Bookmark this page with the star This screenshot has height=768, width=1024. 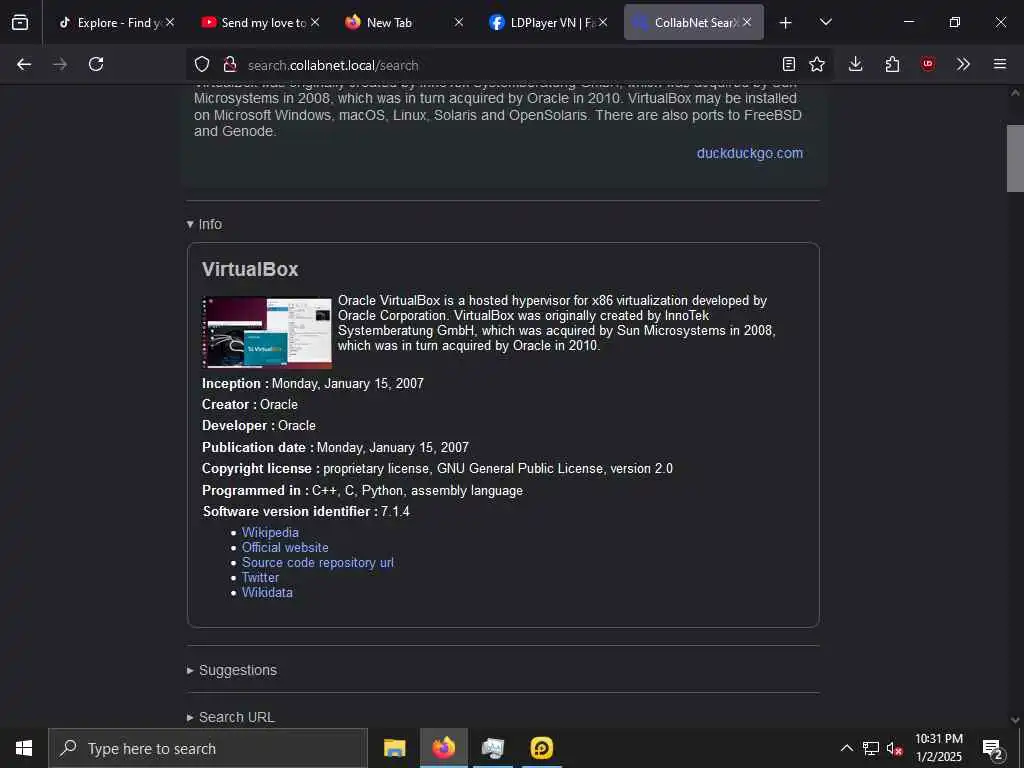tap(817, 64)
